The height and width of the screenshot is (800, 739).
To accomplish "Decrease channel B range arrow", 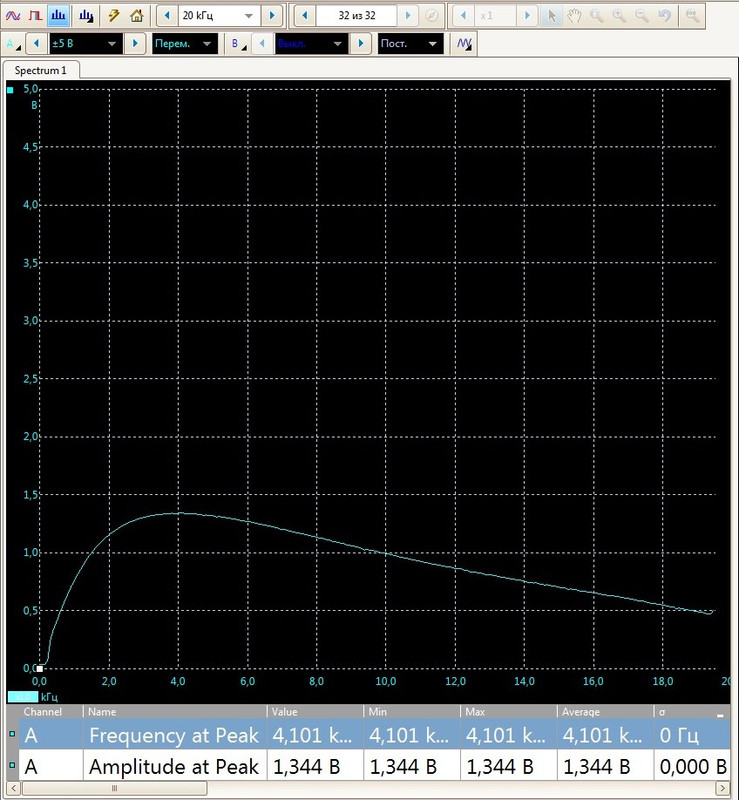I will pyautogui.click(x=262, y=43).
